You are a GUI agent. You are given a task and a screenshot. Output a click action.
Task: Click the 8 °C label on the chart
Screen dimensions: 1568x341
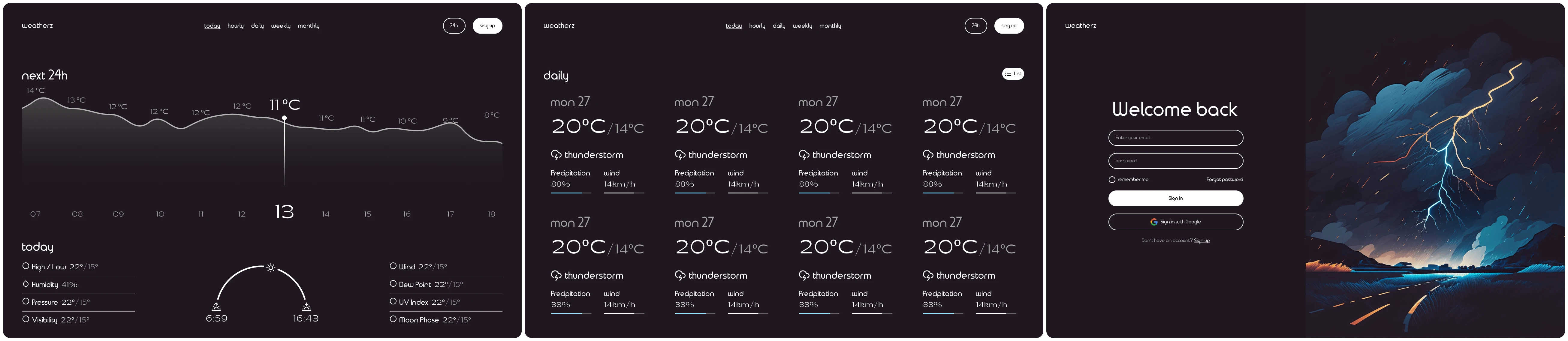[x=492, y=115]
